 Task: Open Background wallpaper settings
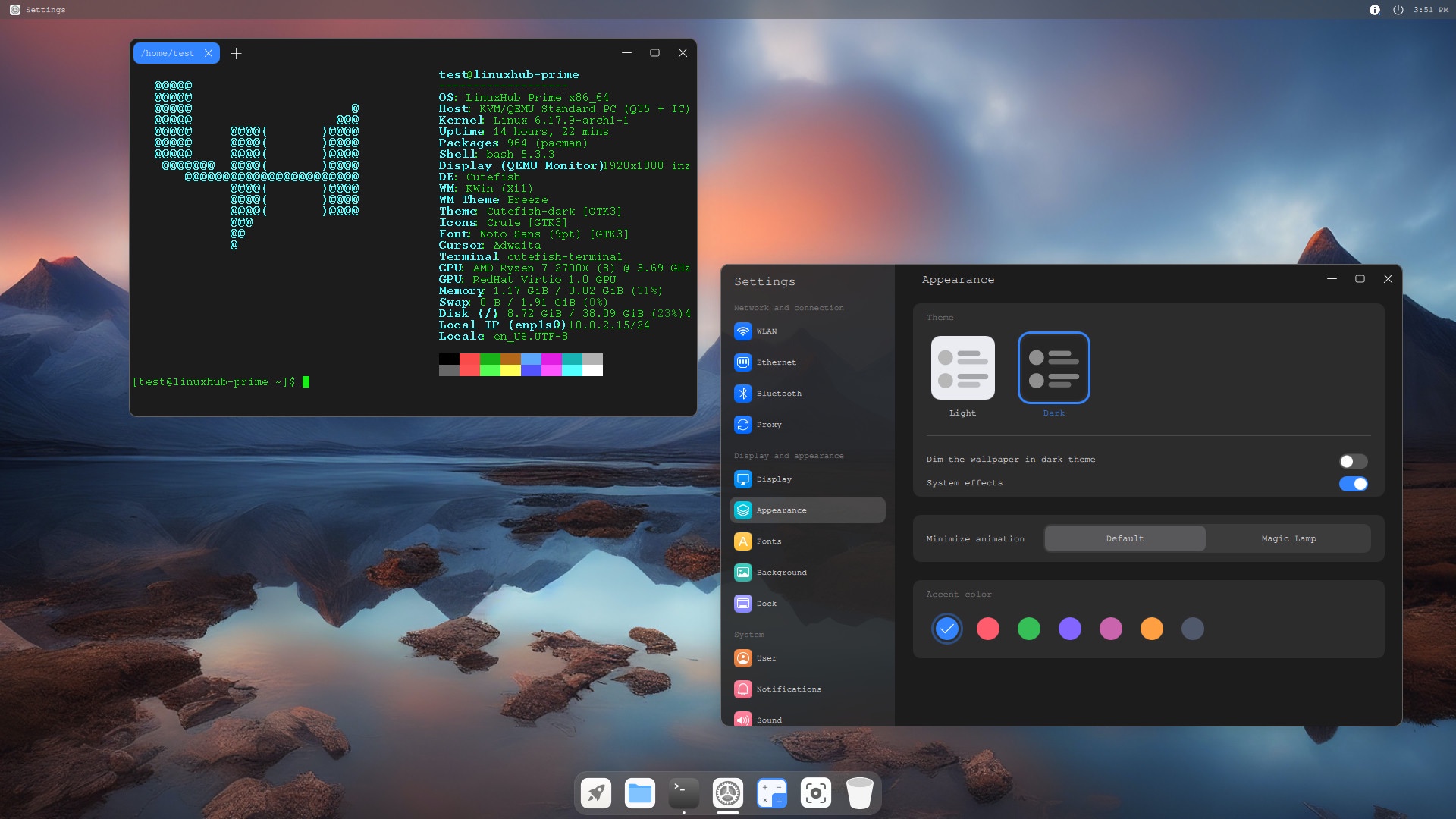click(x=781, y=573)
